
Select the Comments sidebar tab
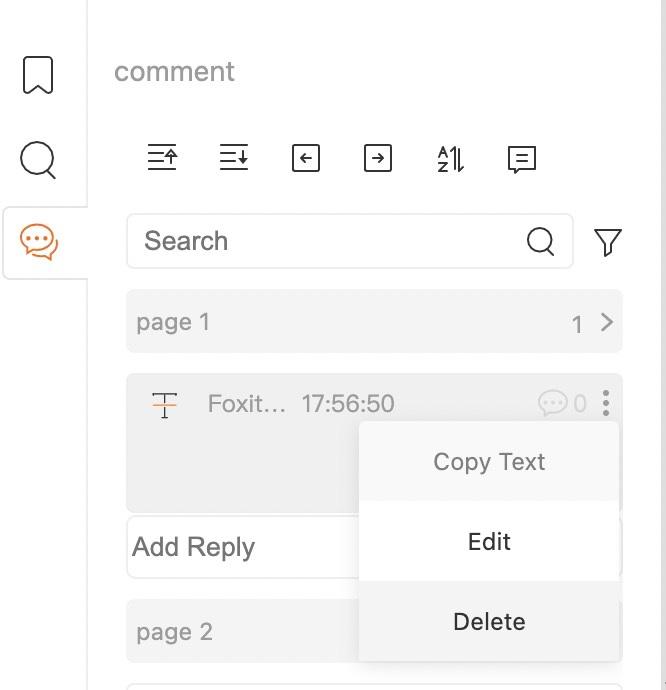(x=39, y=242)
